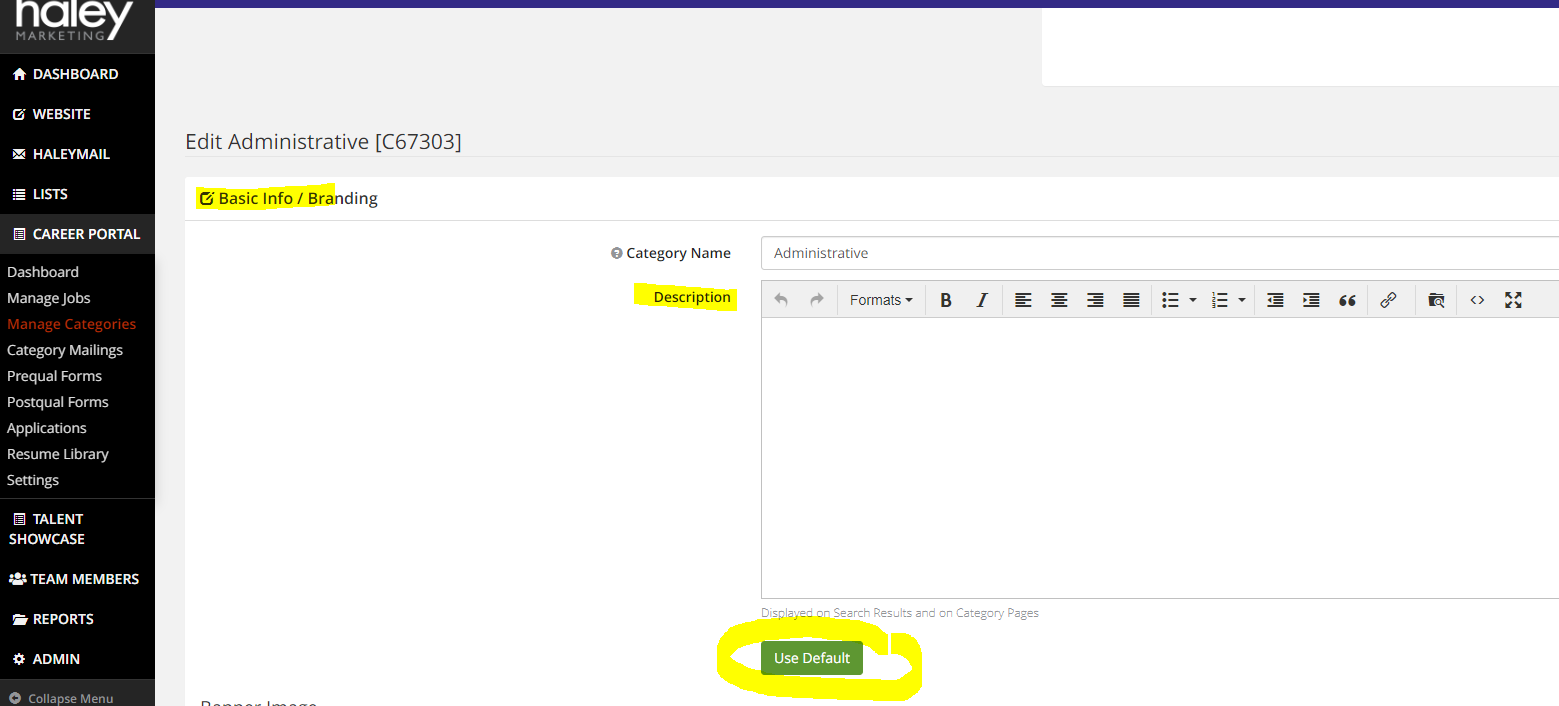Increase indent in the editor
The width and height of the screenshot is (1559, 706).
[1311, 300]
